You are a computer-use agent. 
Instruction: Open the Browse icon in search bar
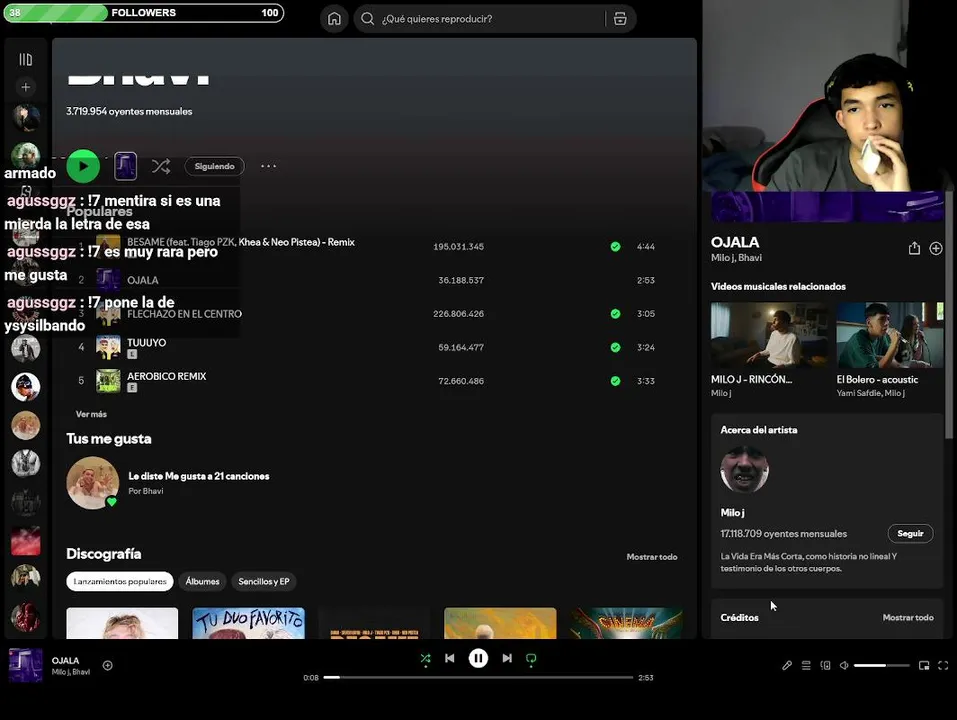click(619, 19)
